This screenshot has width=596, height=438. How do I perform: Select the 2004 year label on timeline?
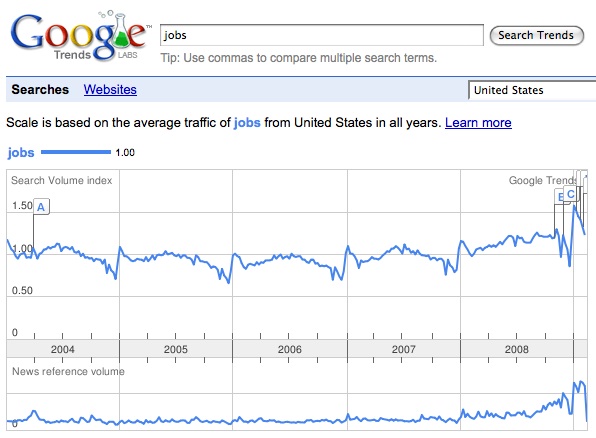(x=63, y=349)
